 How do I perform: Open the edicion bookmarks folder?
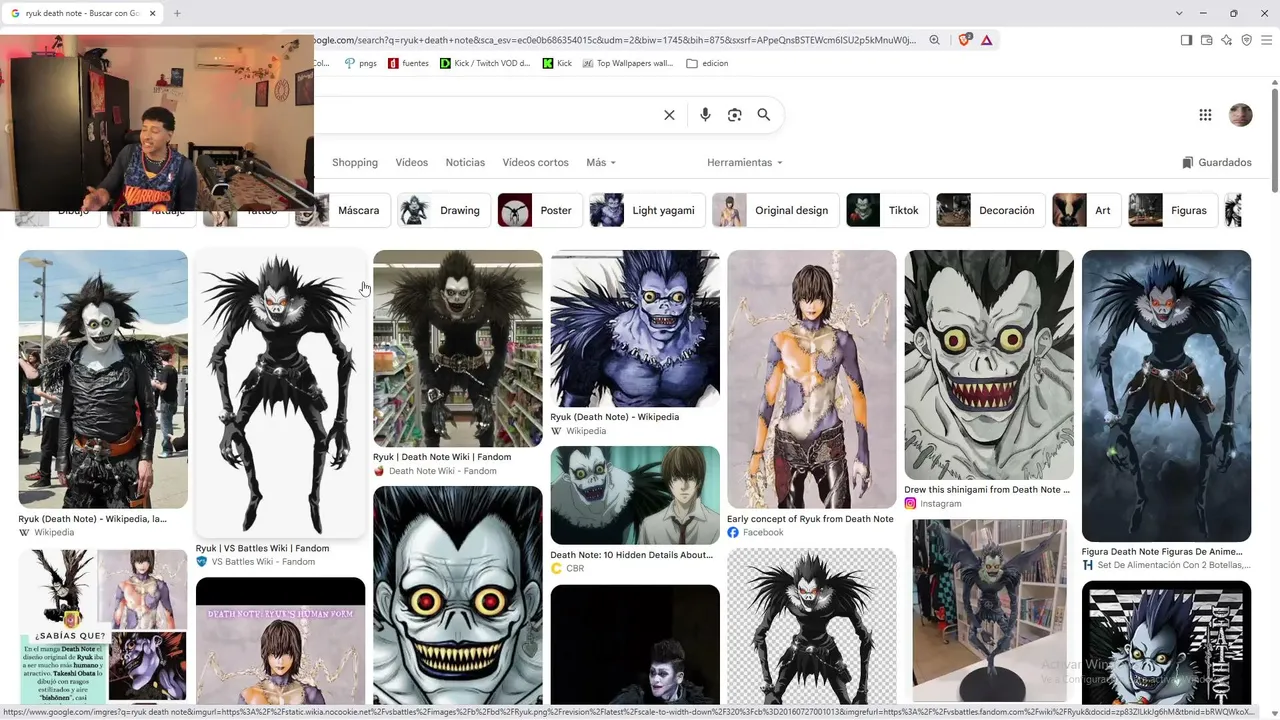pyautogui.click(x=707, y=63)
